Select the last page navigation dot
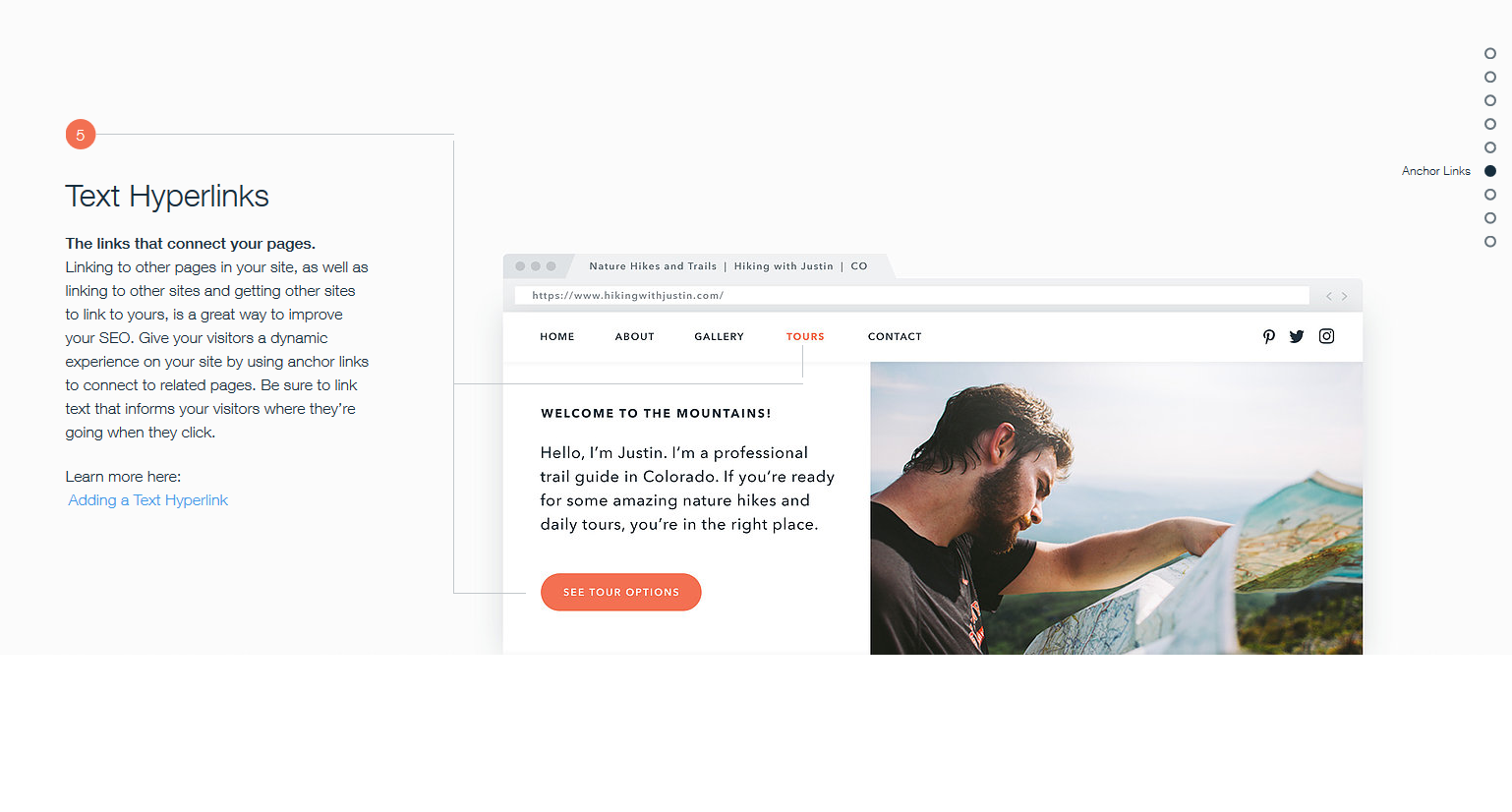Image resolution: width=1512 pixels, height=812 pixels. point(1490,242)
